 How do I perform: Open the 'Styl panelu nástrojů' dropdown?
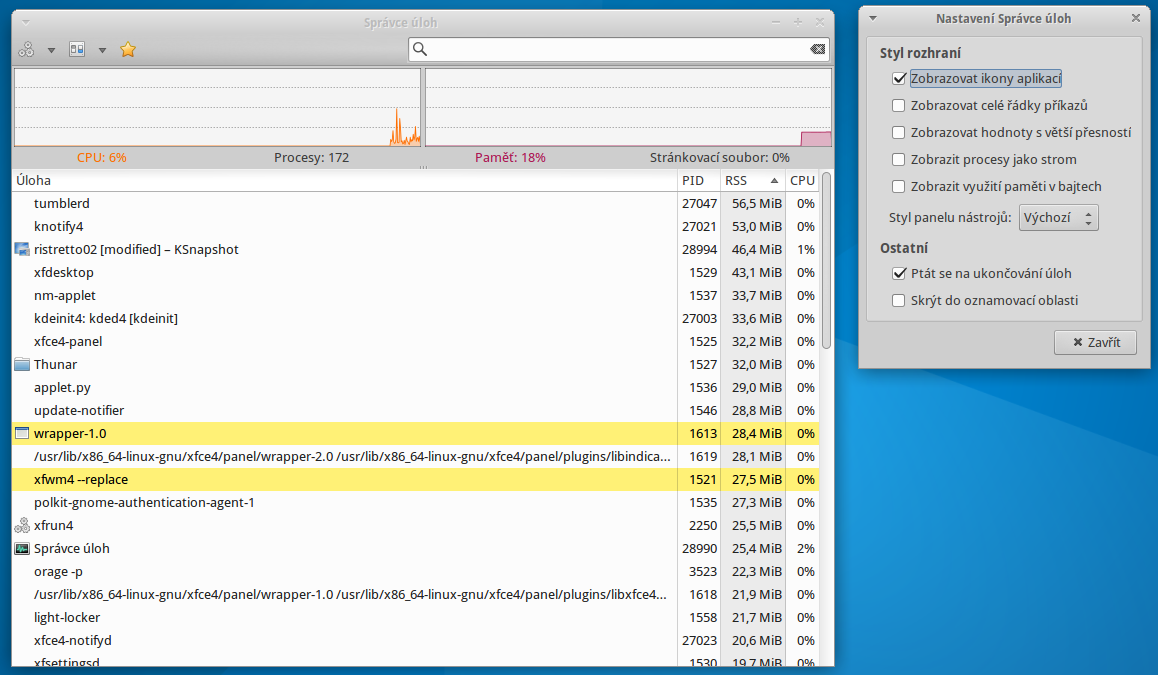[1058, 218]
